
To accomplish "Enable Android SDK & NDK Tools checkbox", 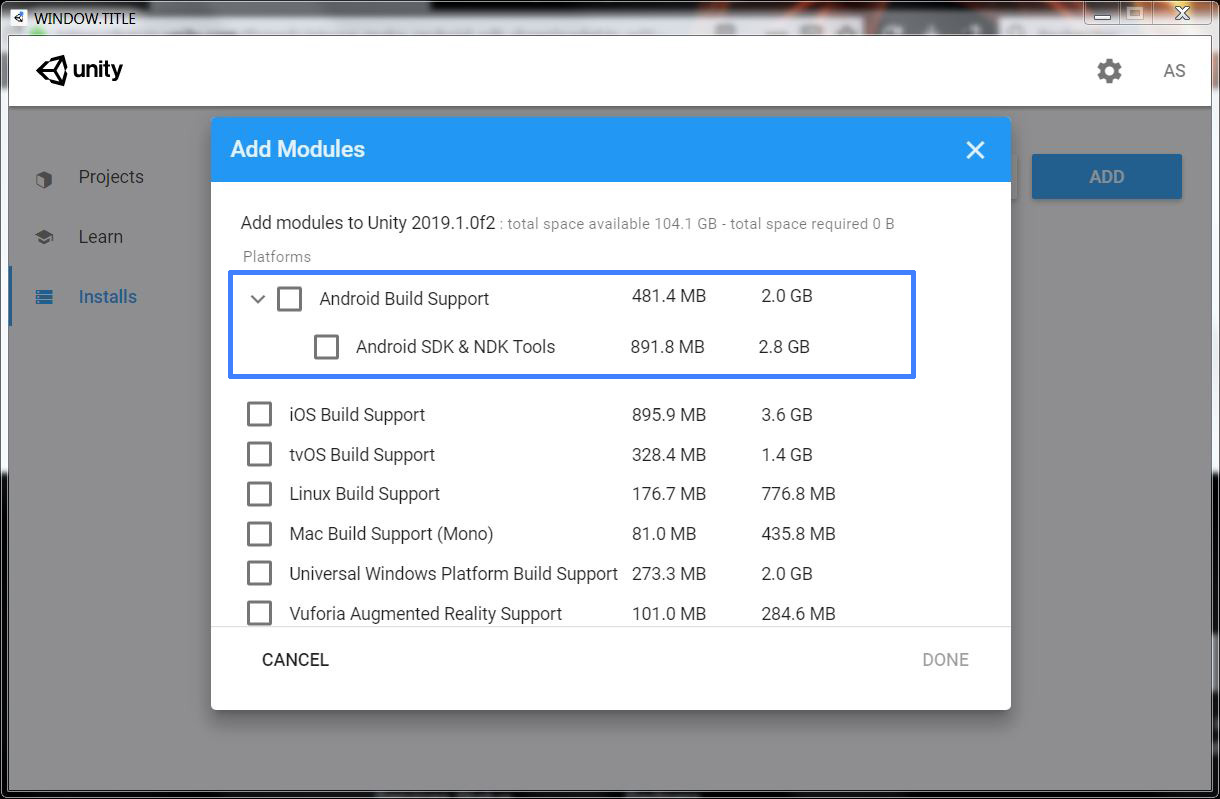I will (326, 347).
